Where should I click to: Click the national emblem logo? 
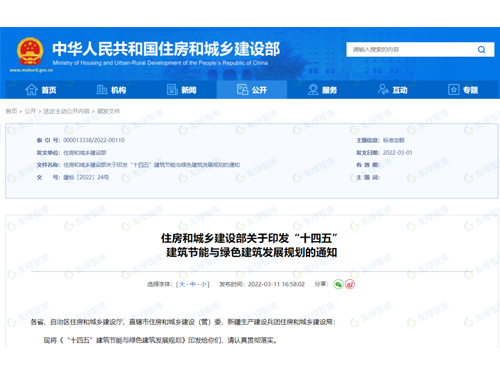pyautogui.click(x=30, y=51)
